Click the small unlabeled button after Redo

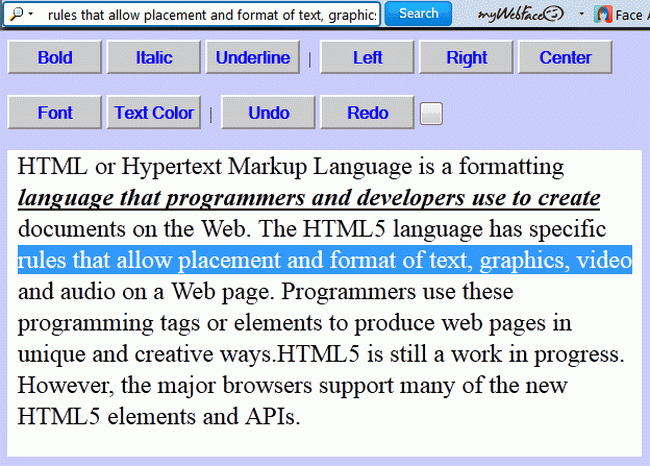coord(431,114)
